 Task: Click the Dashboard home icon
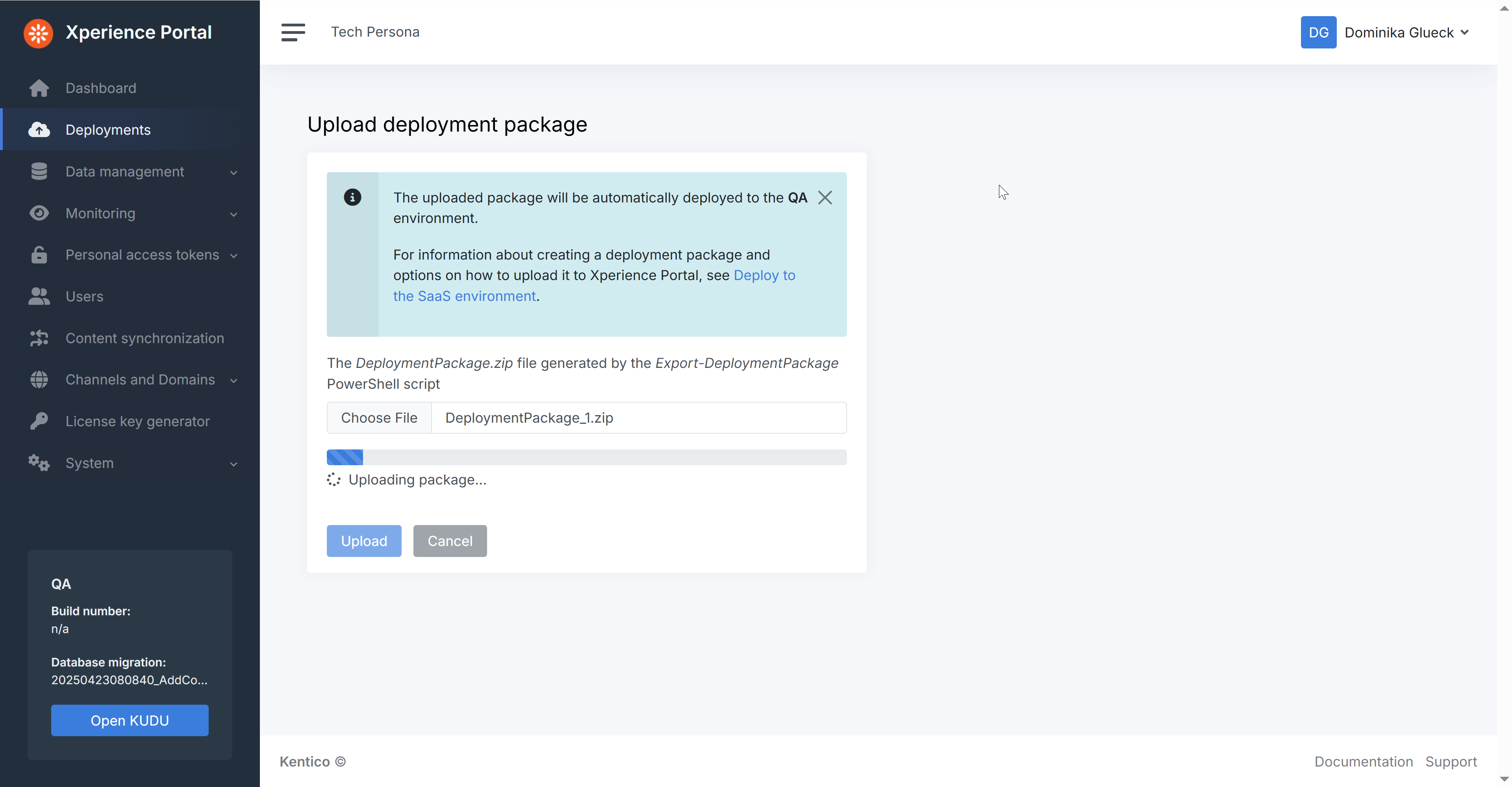[39, 88]
